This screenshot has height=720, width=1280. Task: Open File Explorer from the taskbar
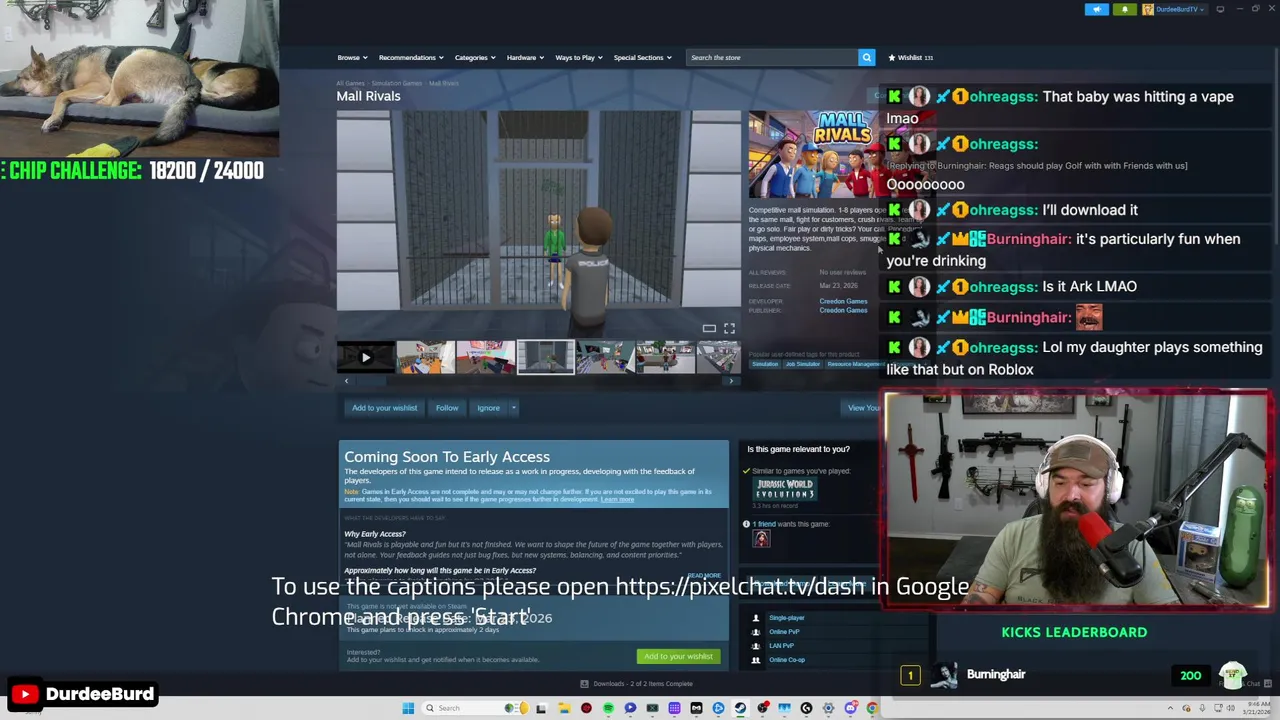coord(564,708)
